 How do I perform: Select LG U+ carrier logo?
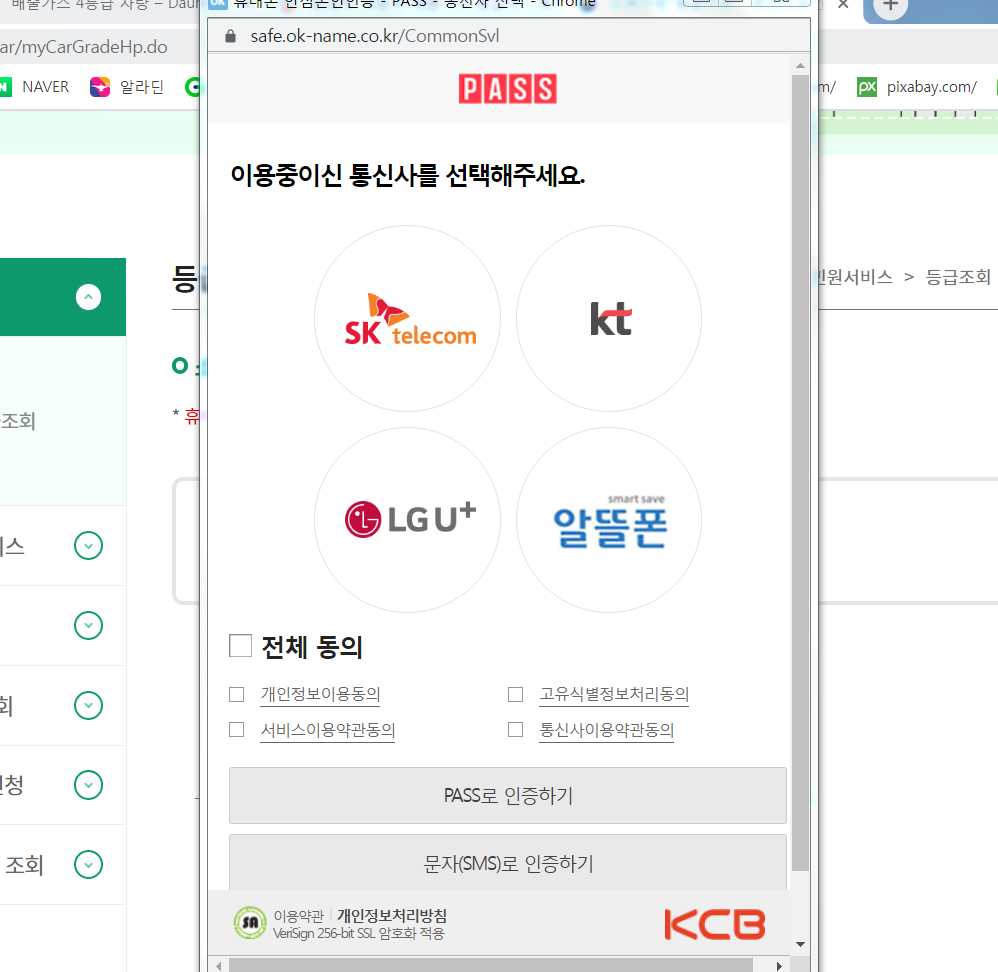click(x=407, y=520)
